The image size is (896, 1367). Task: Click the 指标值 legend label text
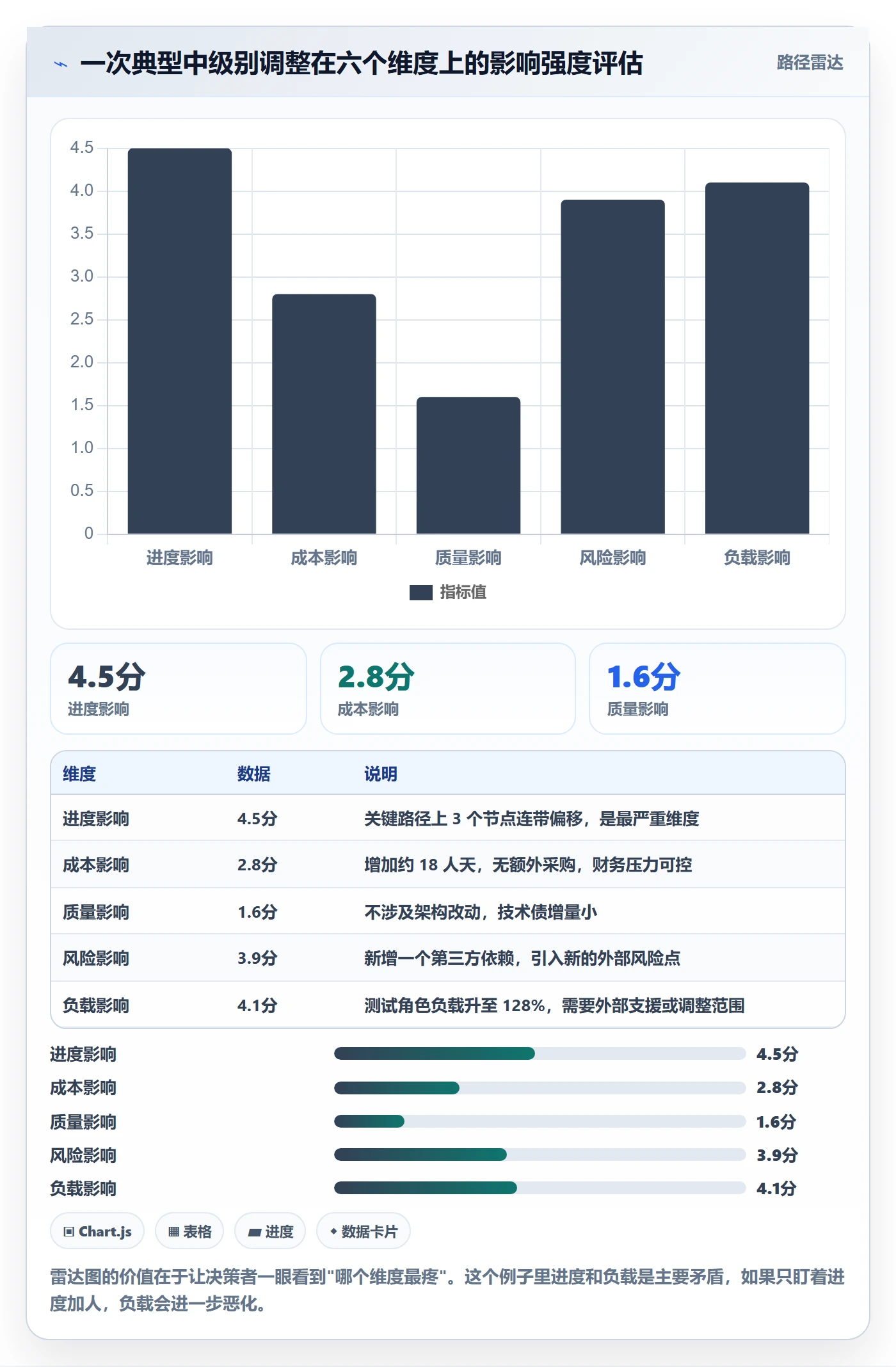click(463, 593)
